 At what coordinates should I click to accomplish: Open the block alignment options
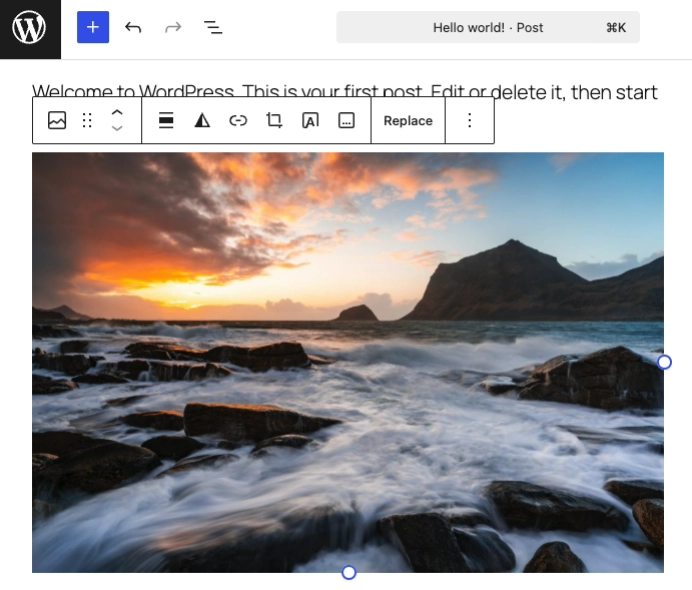click(x=166, y=120)
